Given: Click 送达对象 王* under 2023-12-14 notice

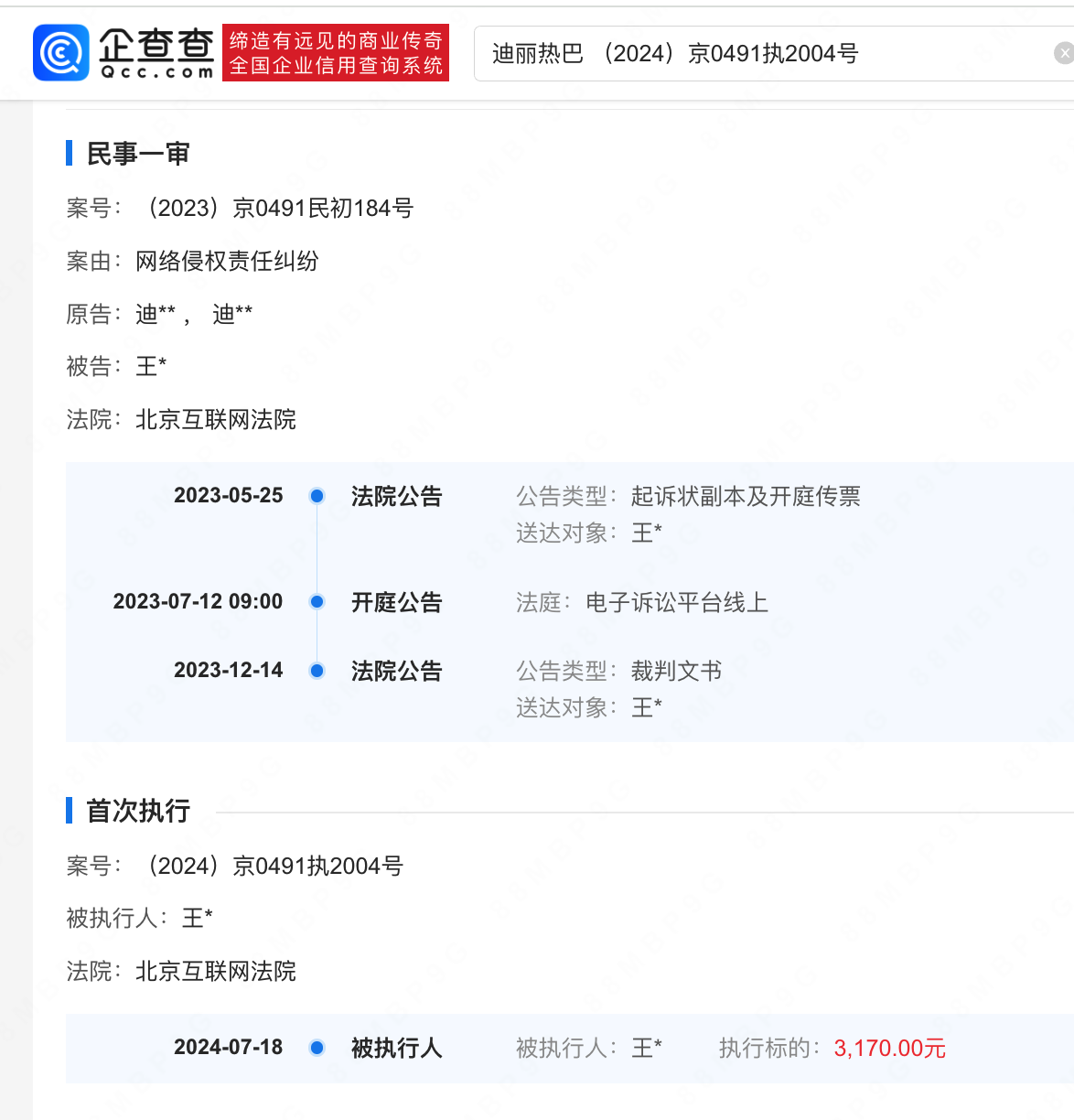Looking at the screenshot, I should pyautogui.click(x=647, y=707).
